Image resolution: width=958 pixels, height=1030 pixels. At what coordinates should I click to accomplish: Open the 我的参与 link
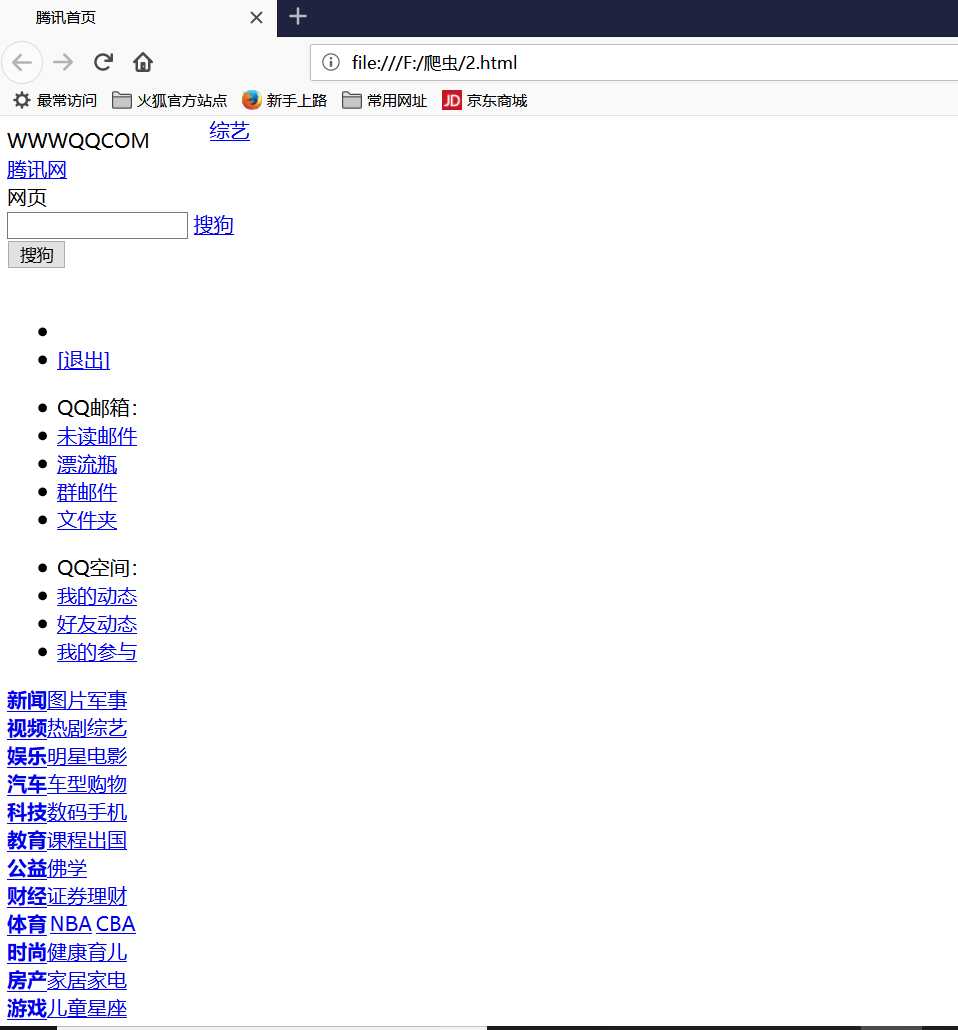(97, 652)
